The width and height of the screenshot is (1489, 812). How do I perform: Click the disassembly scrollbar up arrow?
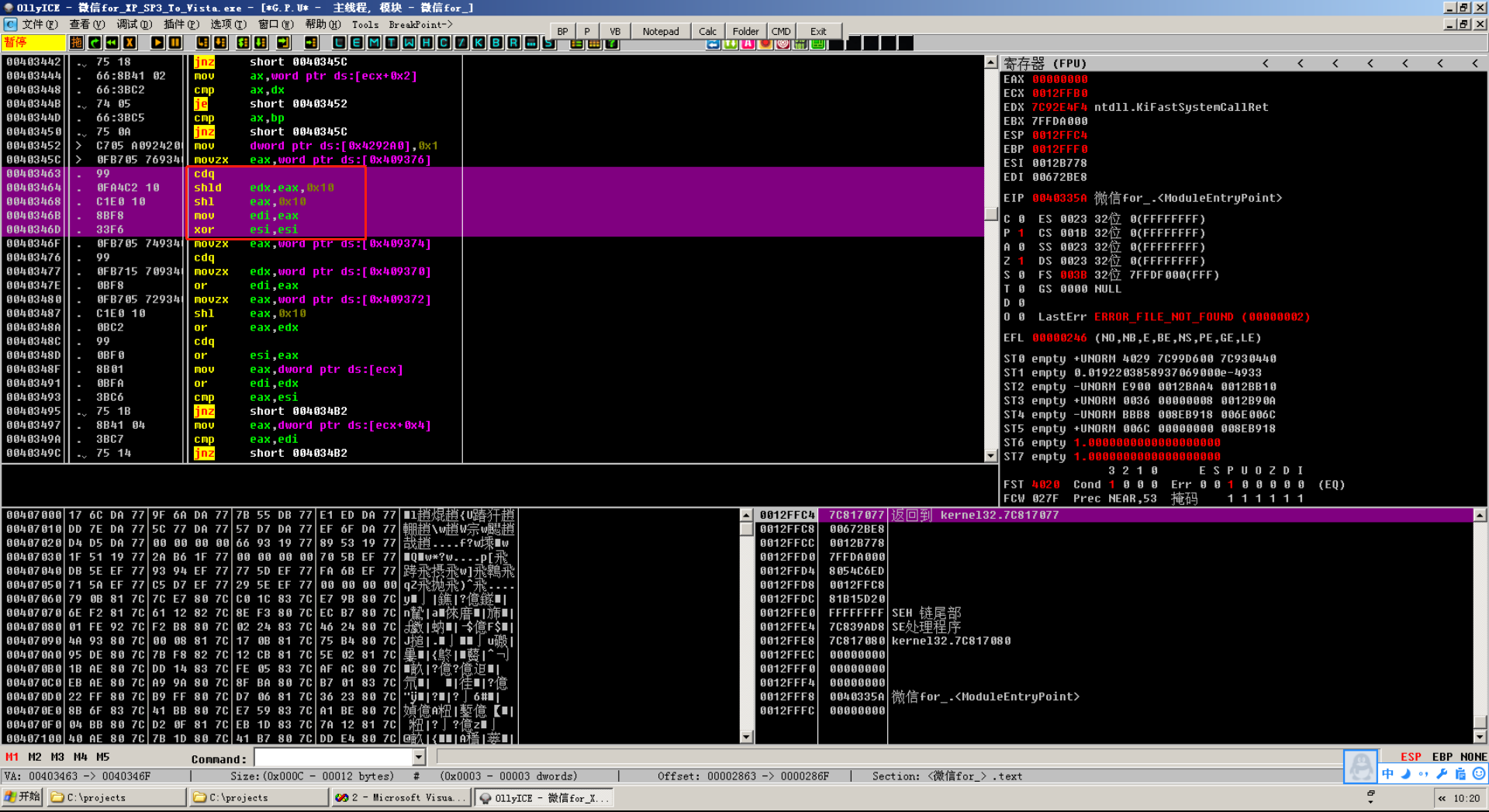tap(990, 62)
